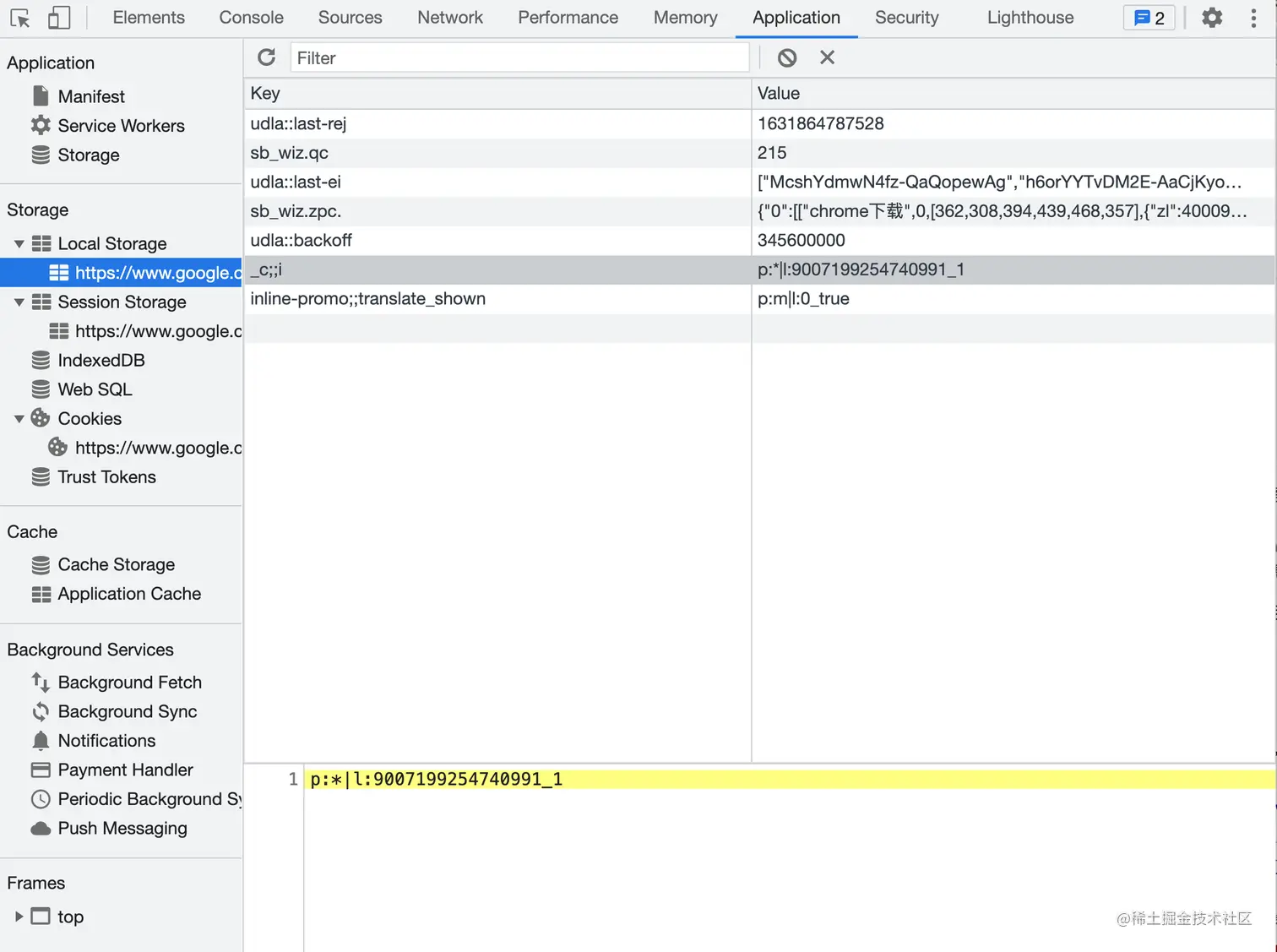Viewport: 1277px width, 952px height.
Task: Click the value 215
Action: (x=772, y=153)
